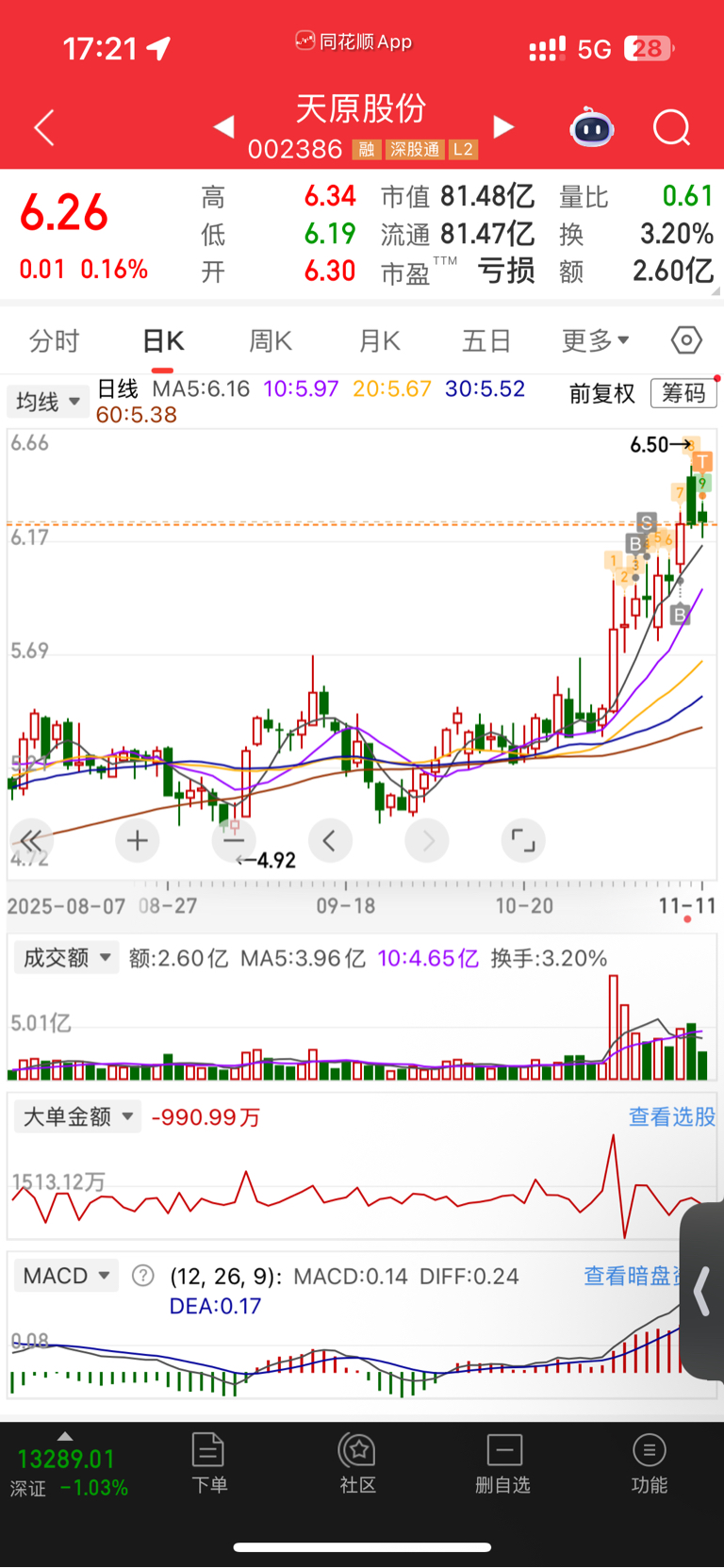Open the robot assistant icon
The height and width of the screenshot is (1568, 724).
[592, 127]
